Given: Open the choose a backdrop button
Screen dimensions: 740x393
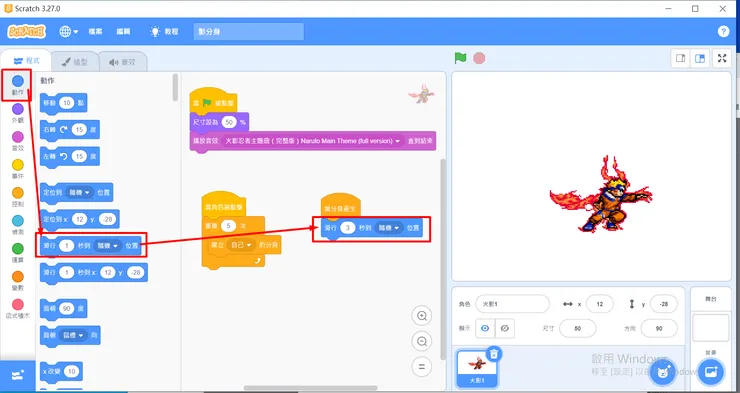Looking at the screenshot, I should tap(710, 372).
